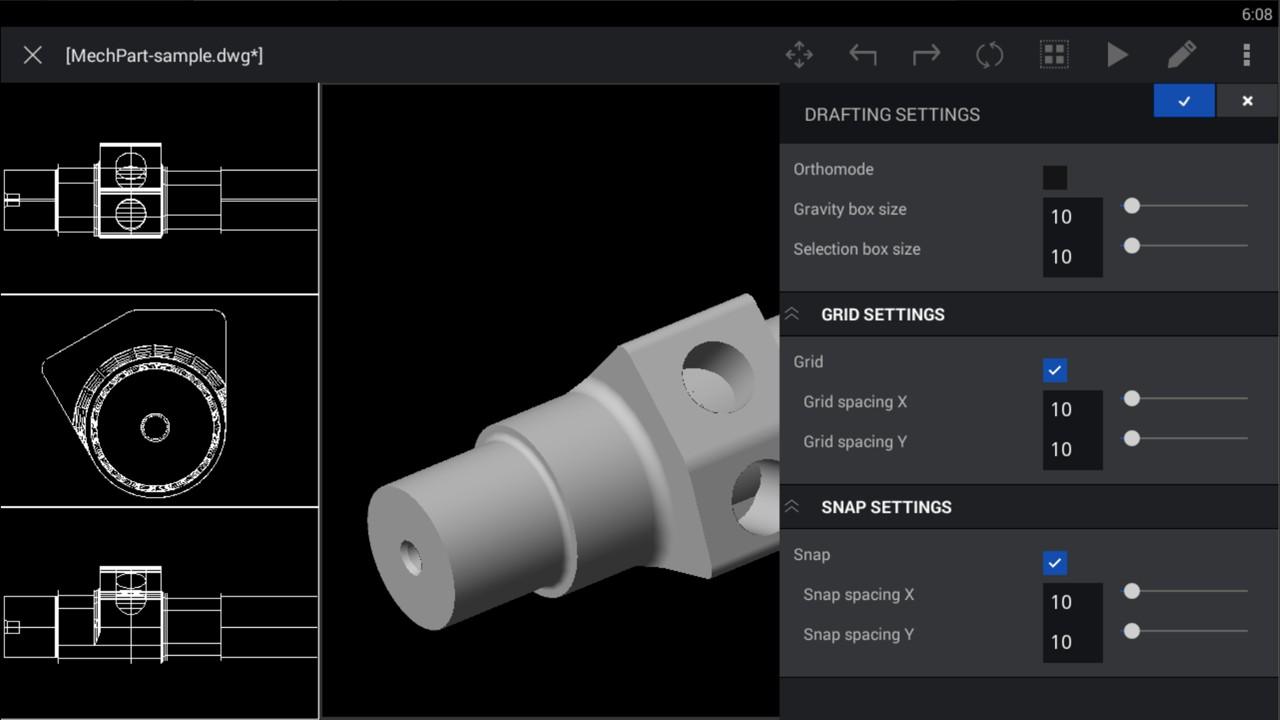Edit the Snap spacing X value

point(1073,603)
